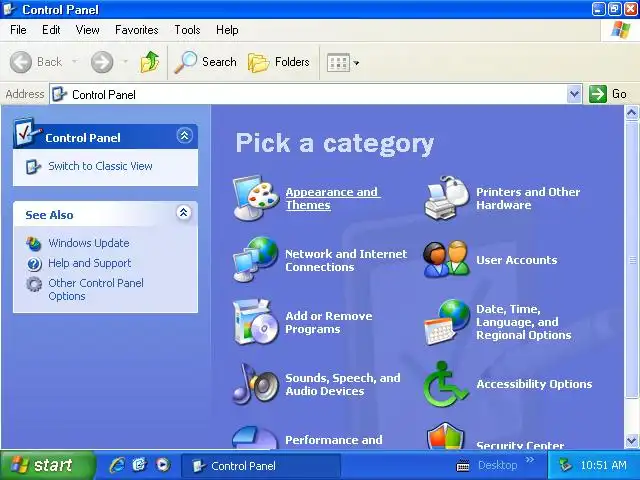Open the View menu
This screenshot has height=480, width=640.
click(x=87, y=30)
